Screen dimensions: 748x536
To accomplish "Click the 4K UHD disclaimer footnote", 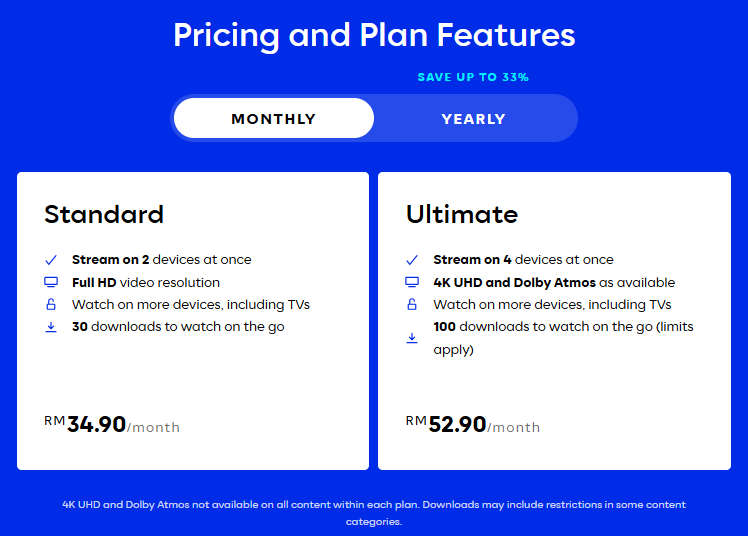I will [374, 513].
